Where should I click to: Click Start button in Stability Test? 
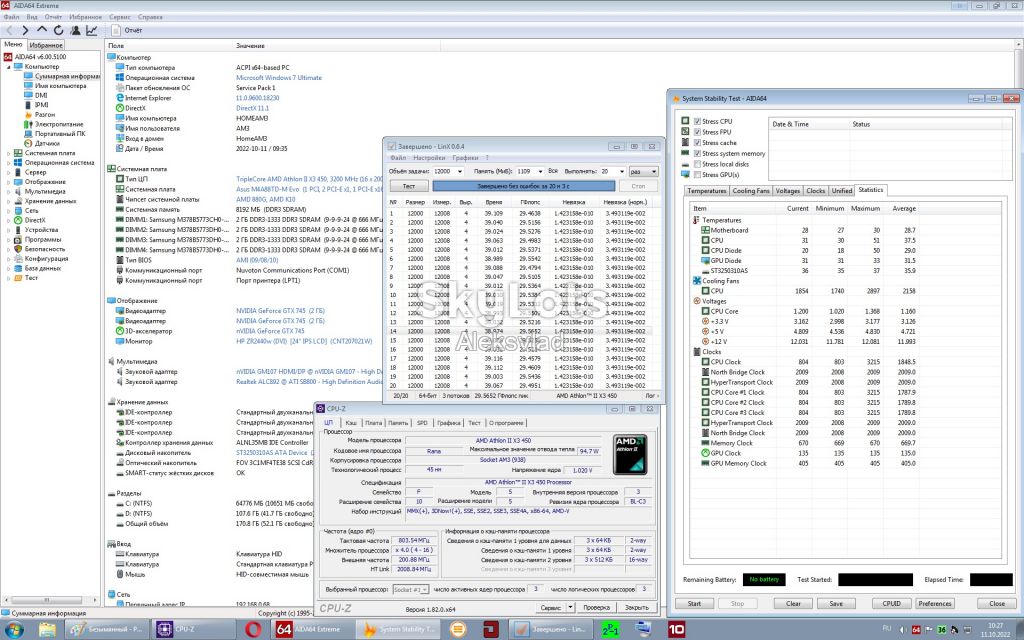(x=694, y=603)
